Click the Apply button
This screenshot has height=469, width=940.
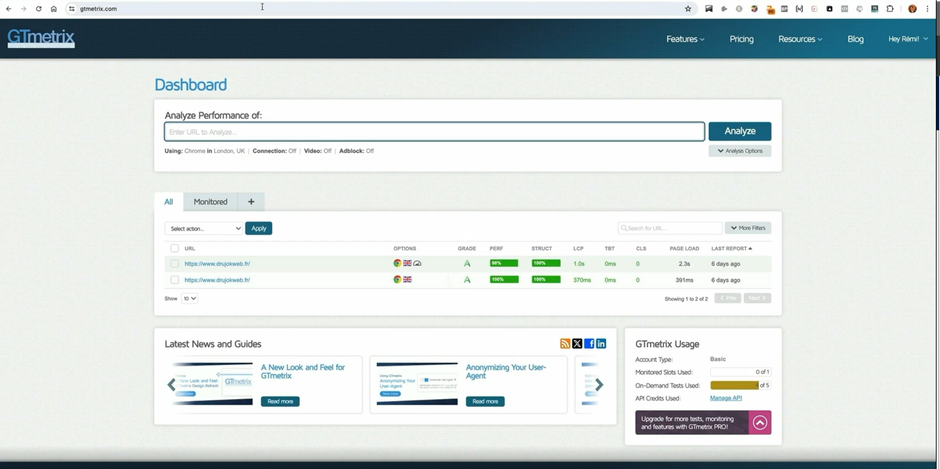[x=258, y=229]
